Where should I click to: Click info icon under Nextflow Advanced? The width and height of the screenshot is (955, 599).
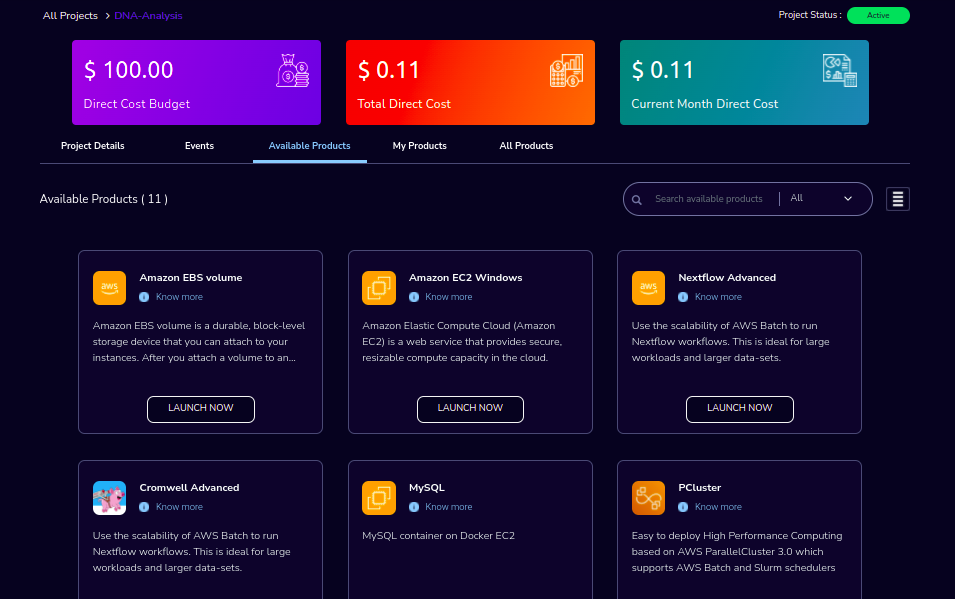[x=683, y=297]
